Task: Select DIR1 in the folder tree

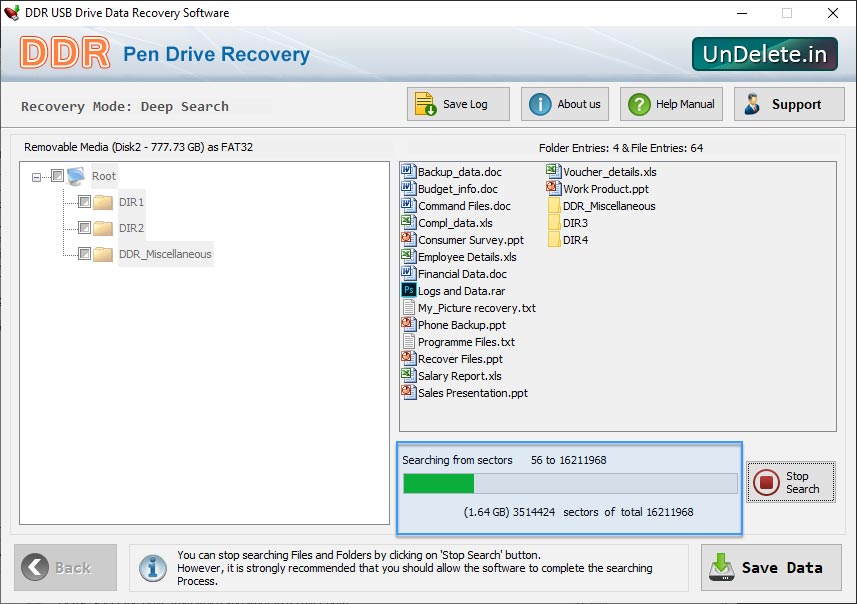Action: point(131,202)
